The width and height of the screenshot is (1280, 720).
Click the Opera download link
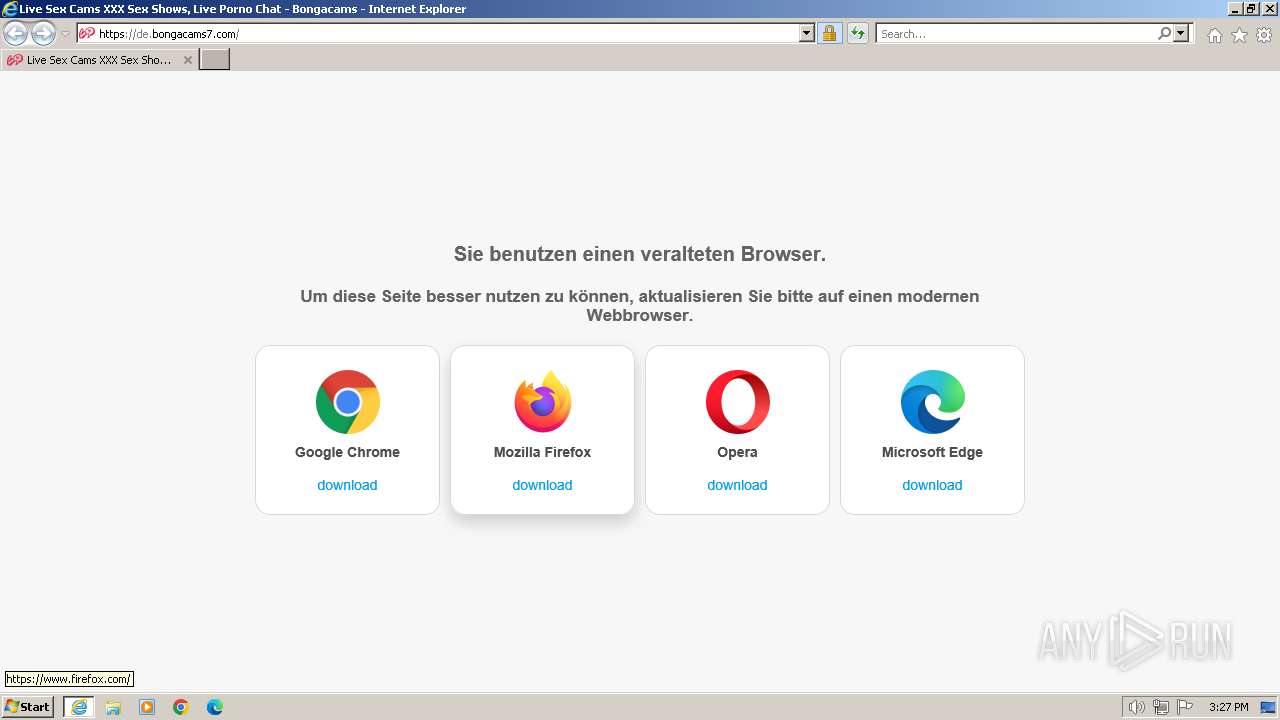pos(737,485)
